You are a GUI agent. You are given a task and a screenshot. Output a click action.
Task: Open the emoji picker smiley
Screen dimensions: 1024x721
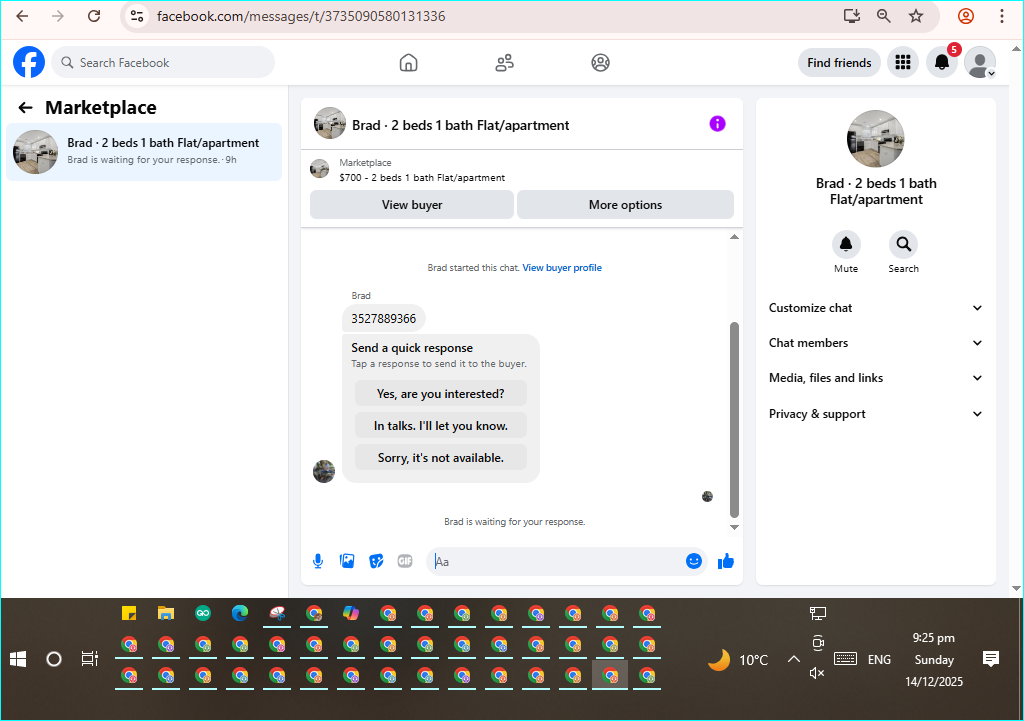click(694, 561)
